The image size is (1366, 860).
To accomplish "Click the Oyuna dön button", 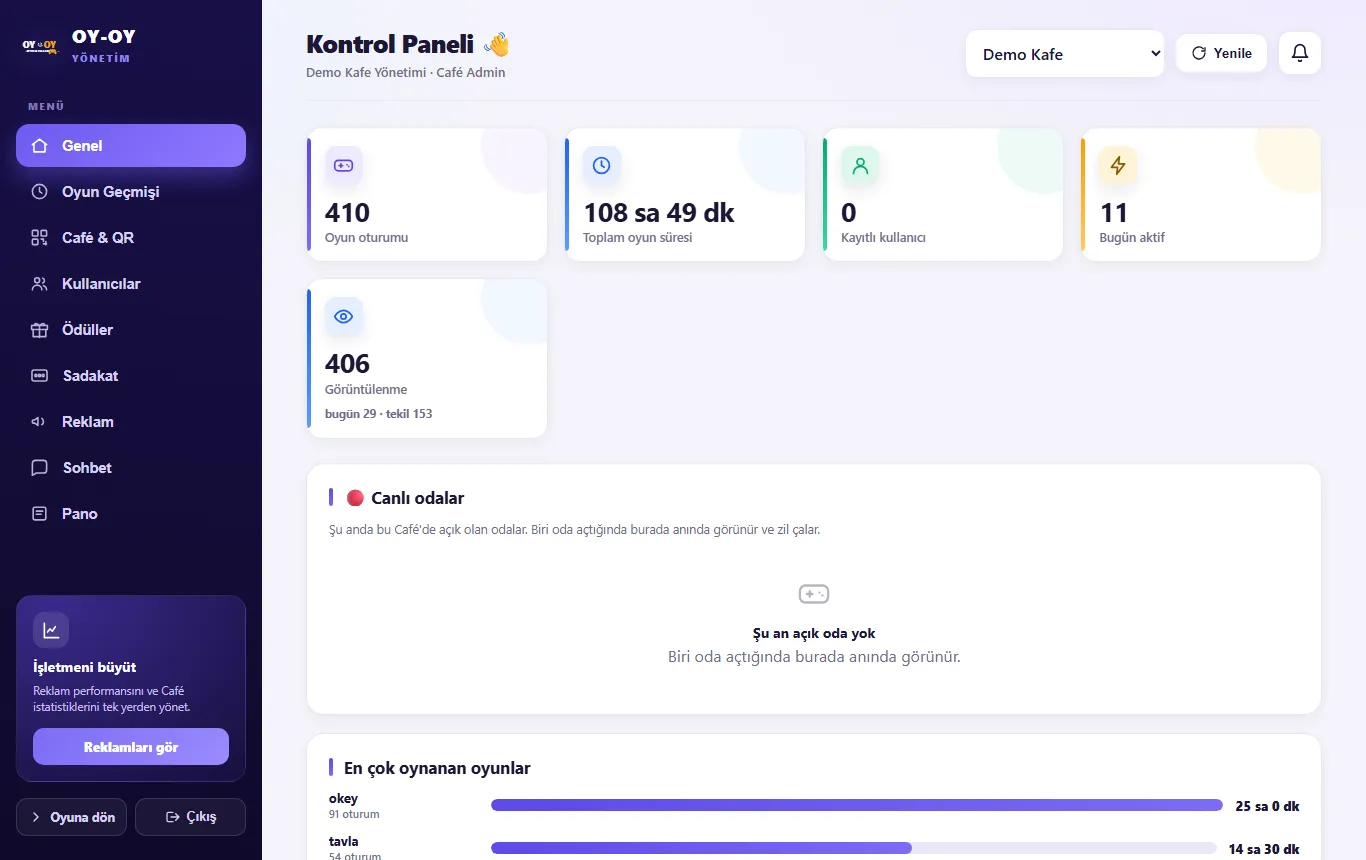I will click(x=72, y=817).
